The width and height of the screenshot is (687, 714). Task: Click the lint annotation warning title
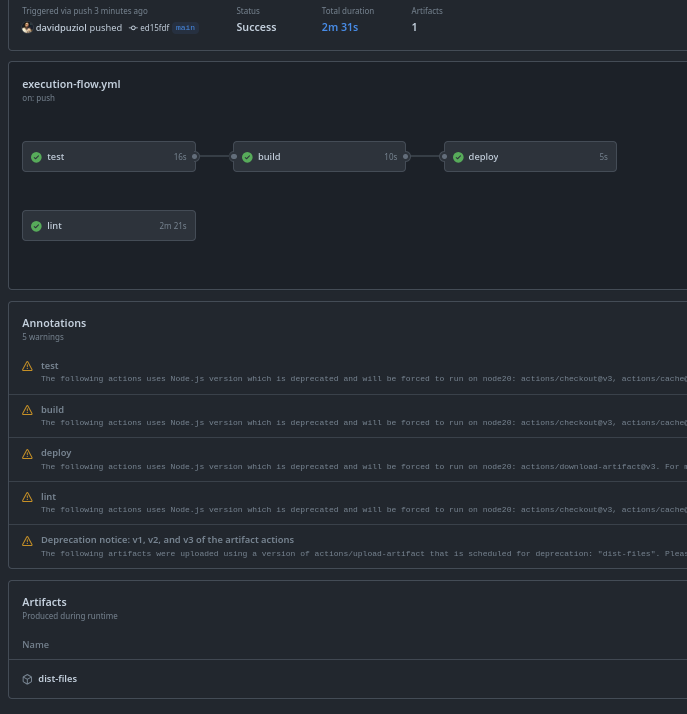pyautogui.click(x=48, y=496)
